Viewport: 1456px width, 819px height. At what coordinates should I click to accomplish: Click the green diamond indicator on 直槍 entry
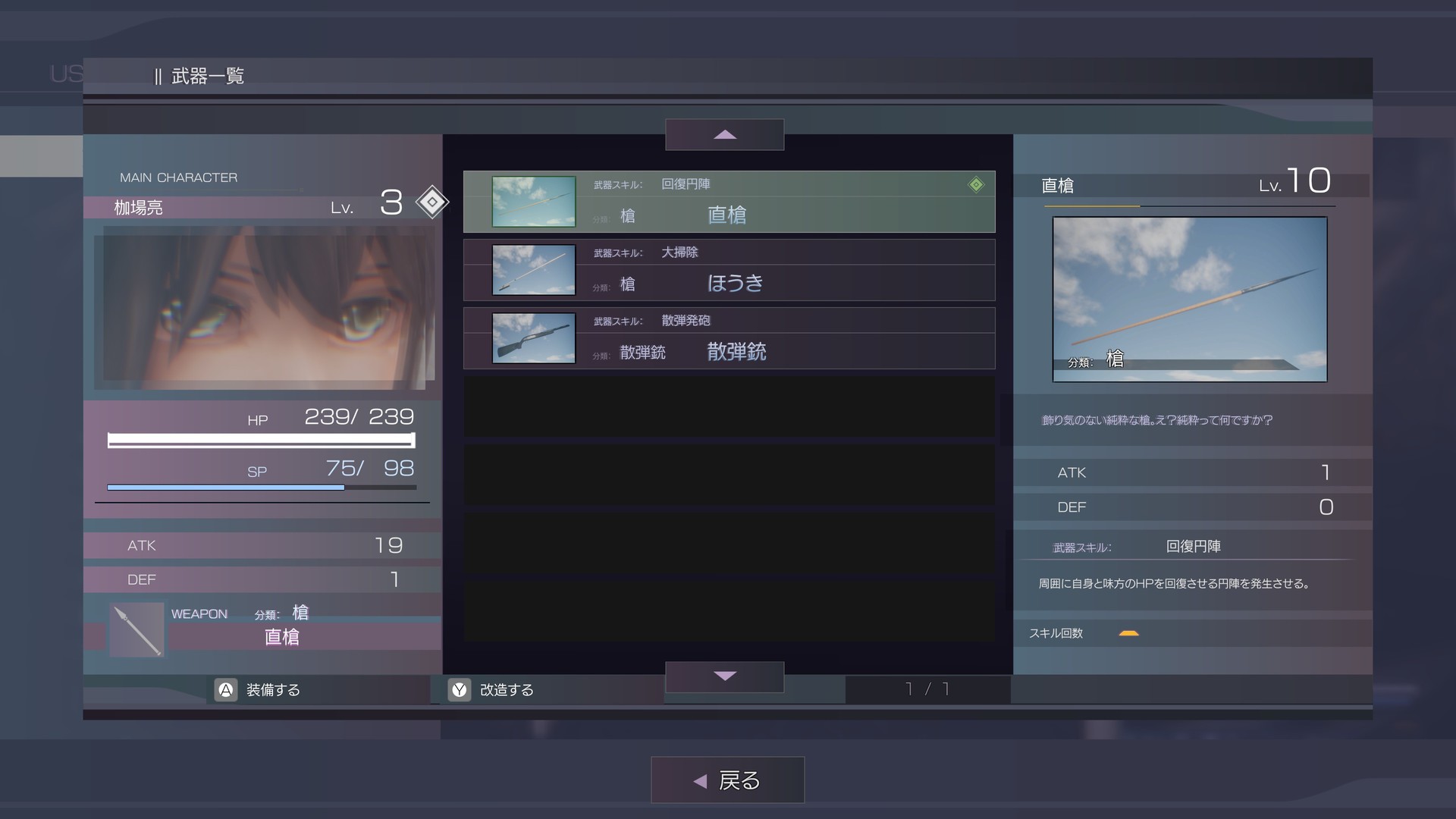pos(975,184)
